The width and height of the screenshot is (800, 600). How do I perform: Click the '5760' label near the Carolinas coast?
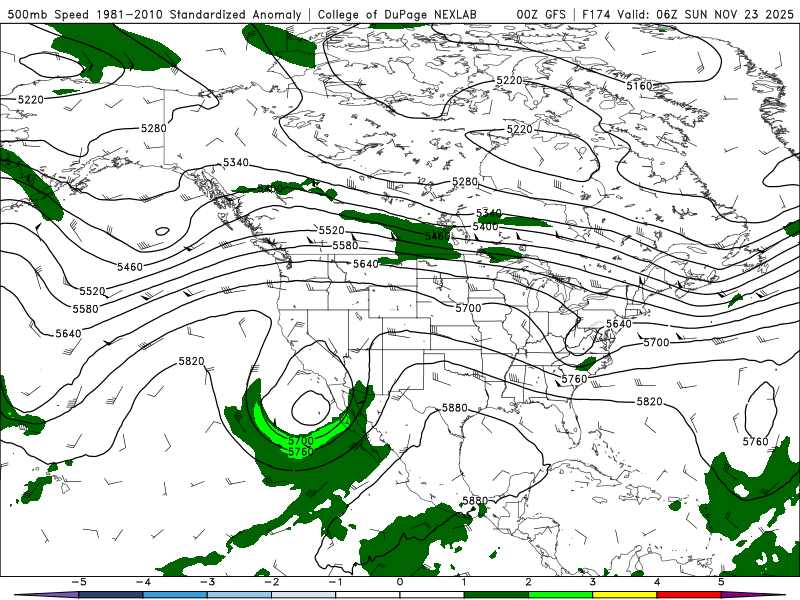[574, 379]
